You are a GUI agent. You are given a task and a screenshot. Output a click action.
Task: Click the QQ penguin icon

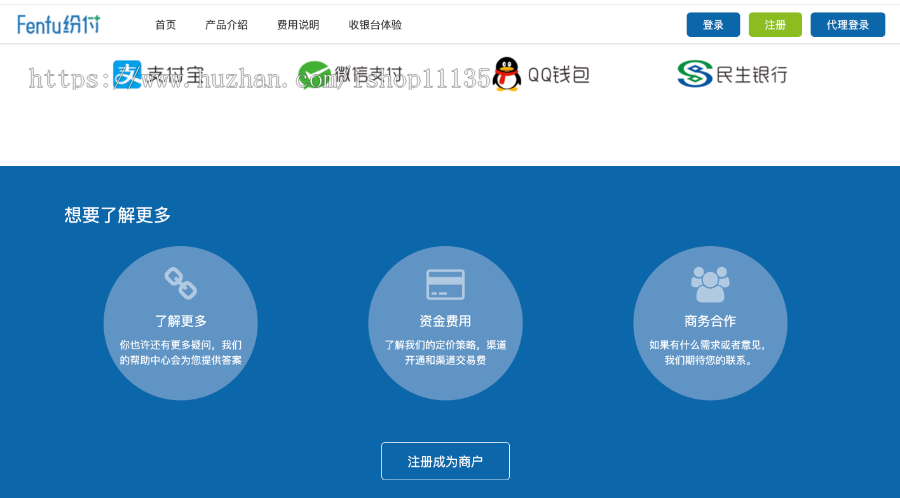coord(507,74)
